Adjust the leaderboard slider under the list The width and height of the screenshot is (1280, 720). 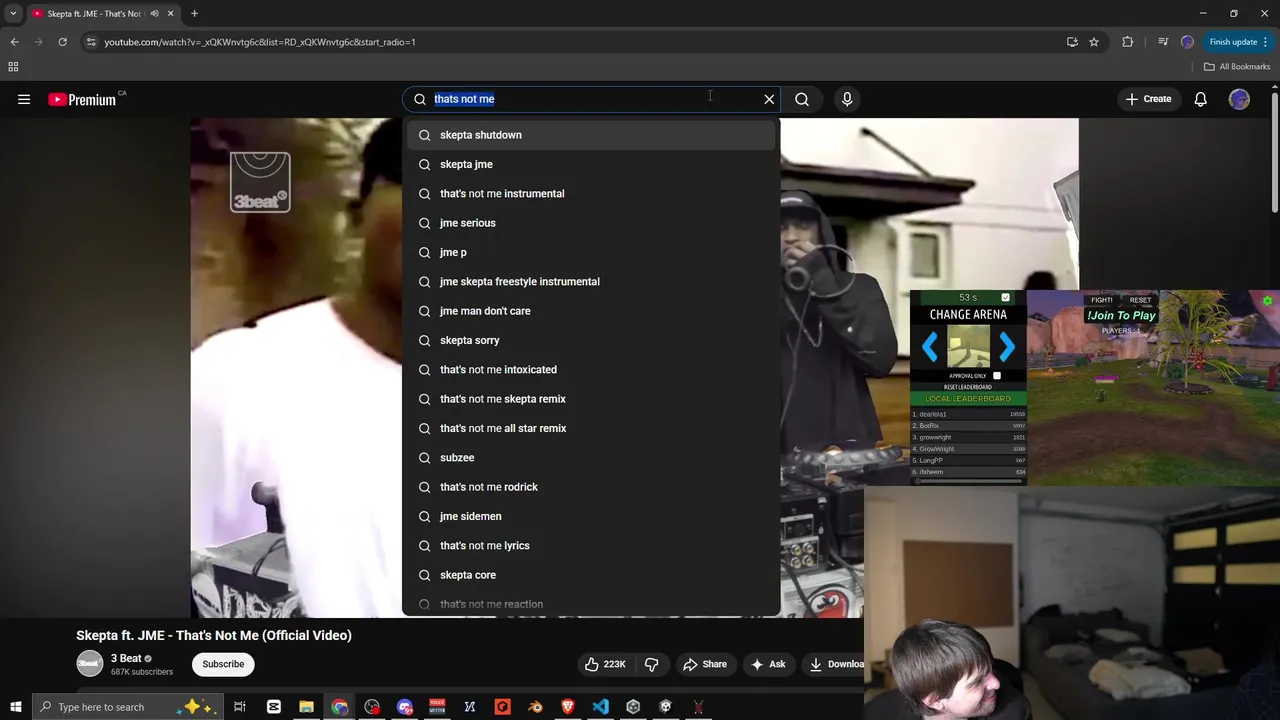tap(968, 481)
